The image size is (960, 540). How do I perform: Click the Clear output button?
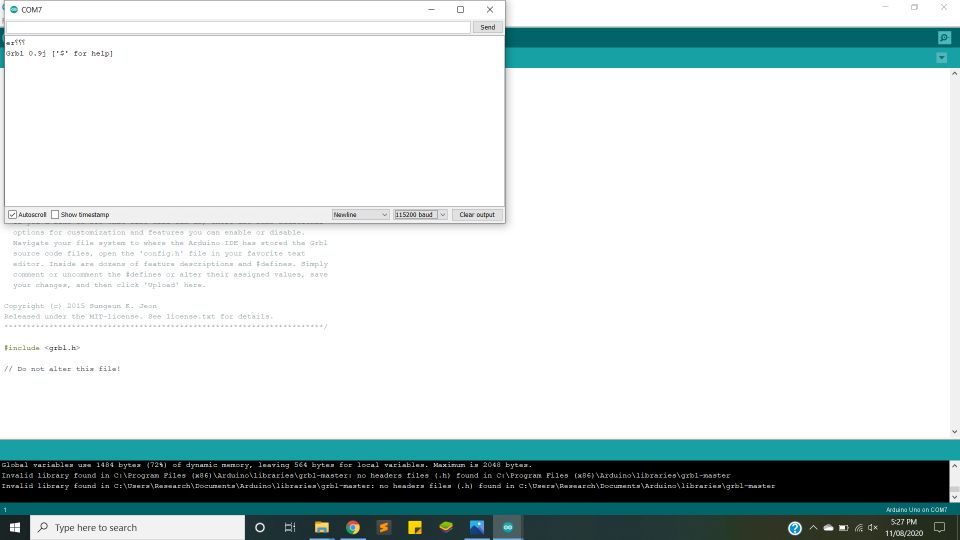click(477, 214)
